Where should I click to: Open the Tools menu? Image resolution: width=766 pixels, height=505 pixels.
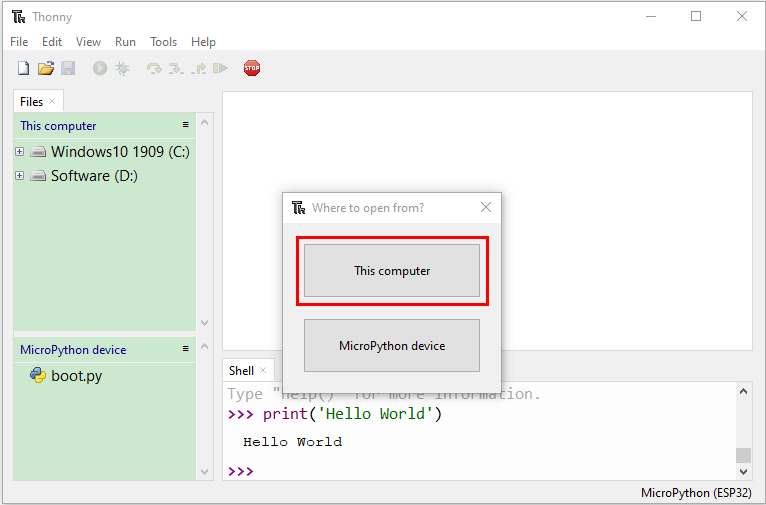163,42
